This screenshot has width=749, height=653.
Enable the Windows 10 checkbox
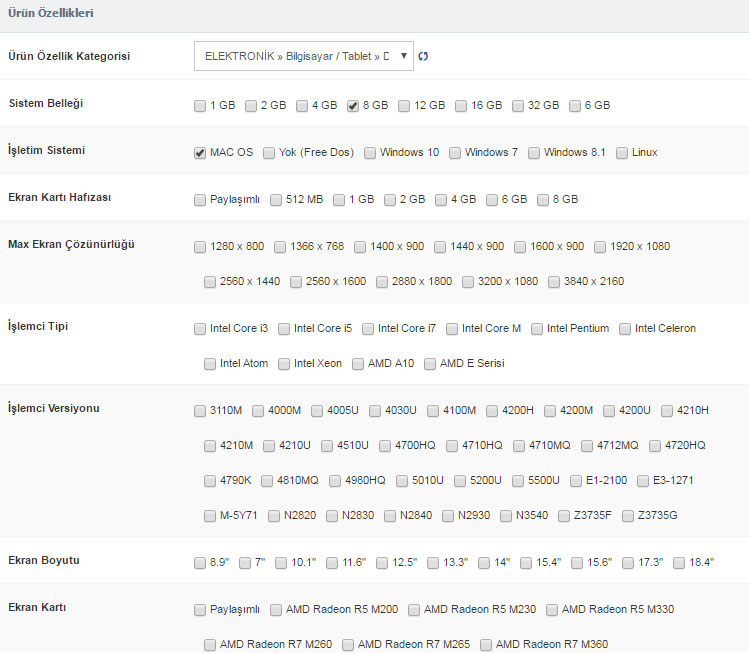[x=370, y=153]
